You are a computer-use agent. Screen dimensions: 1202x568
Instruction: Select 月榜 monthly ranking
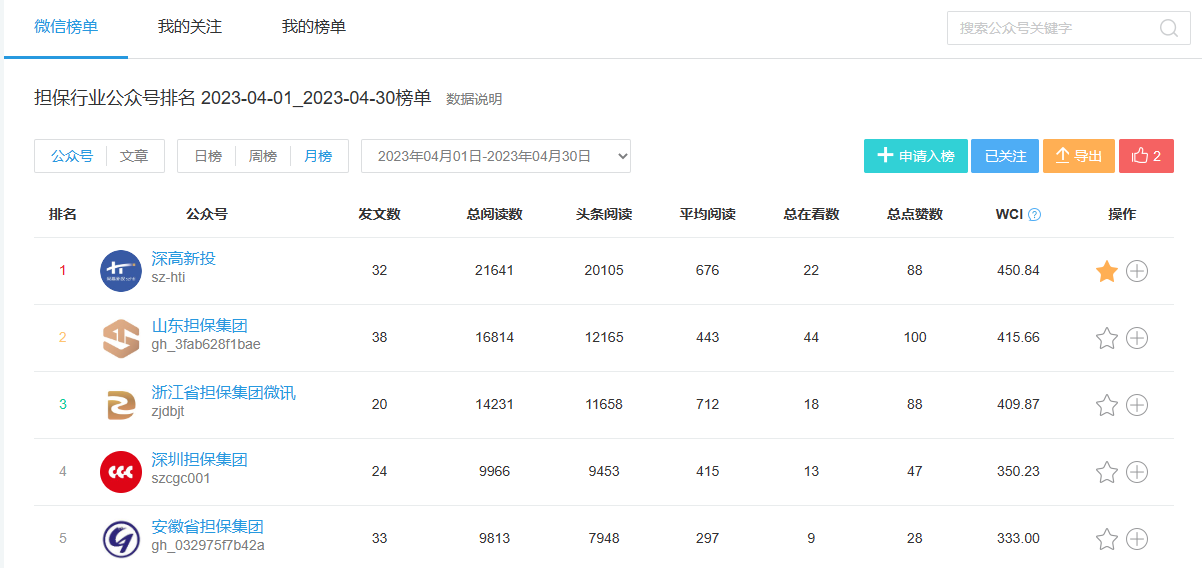[x=318, y=156]
